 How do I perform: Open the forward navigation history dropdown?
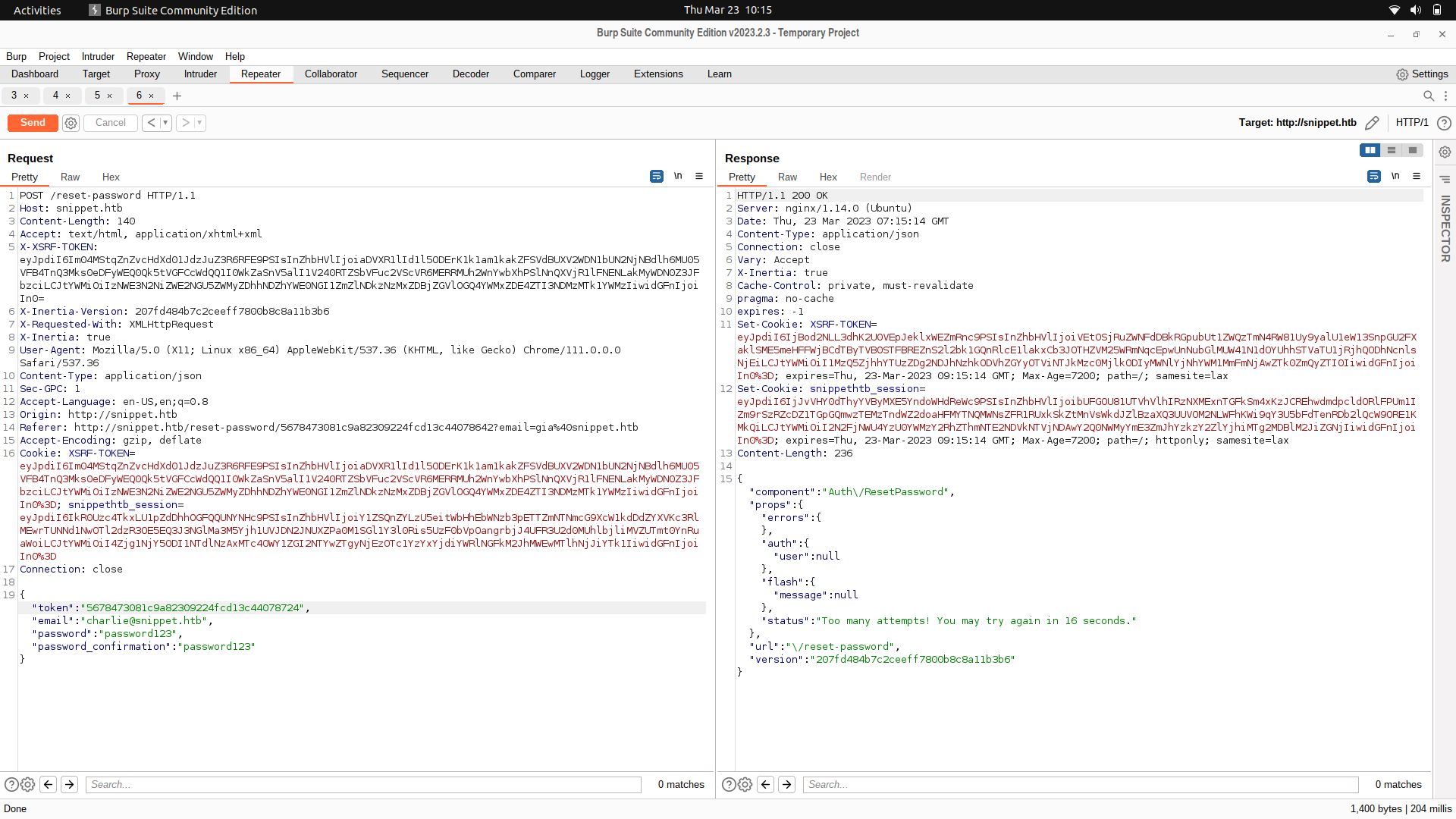coord(199,123)
